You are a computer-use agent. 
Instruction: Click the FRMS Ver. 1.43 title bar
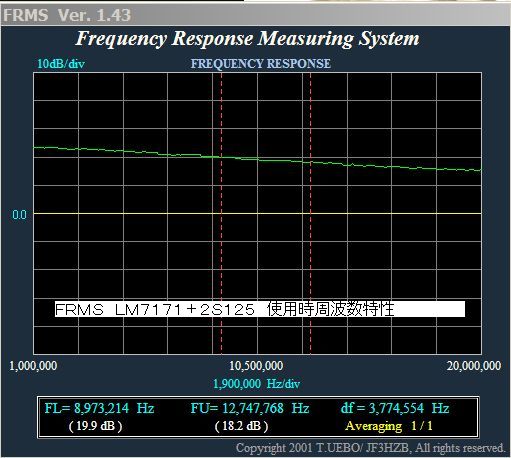click(255, 15)
